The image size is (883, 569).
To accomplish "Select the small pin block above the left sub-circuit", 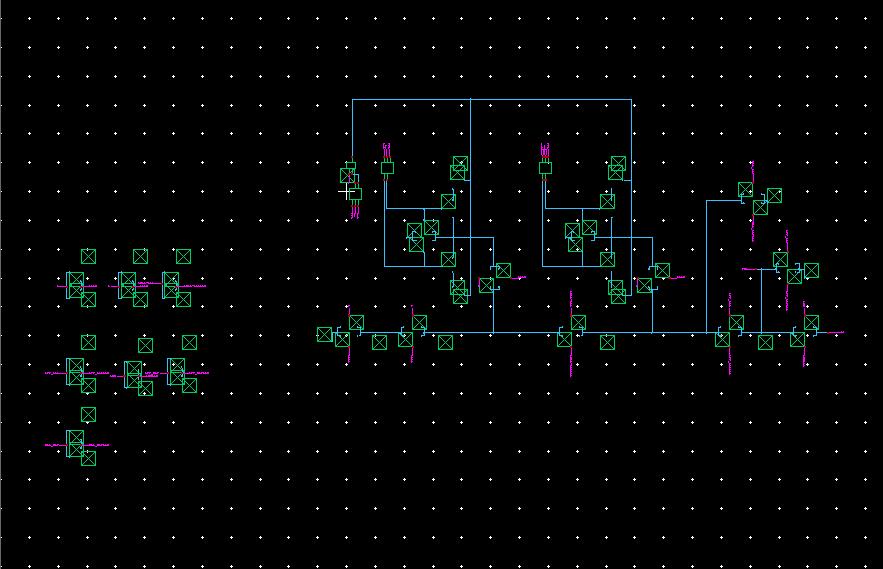I will tap(387, 168).
